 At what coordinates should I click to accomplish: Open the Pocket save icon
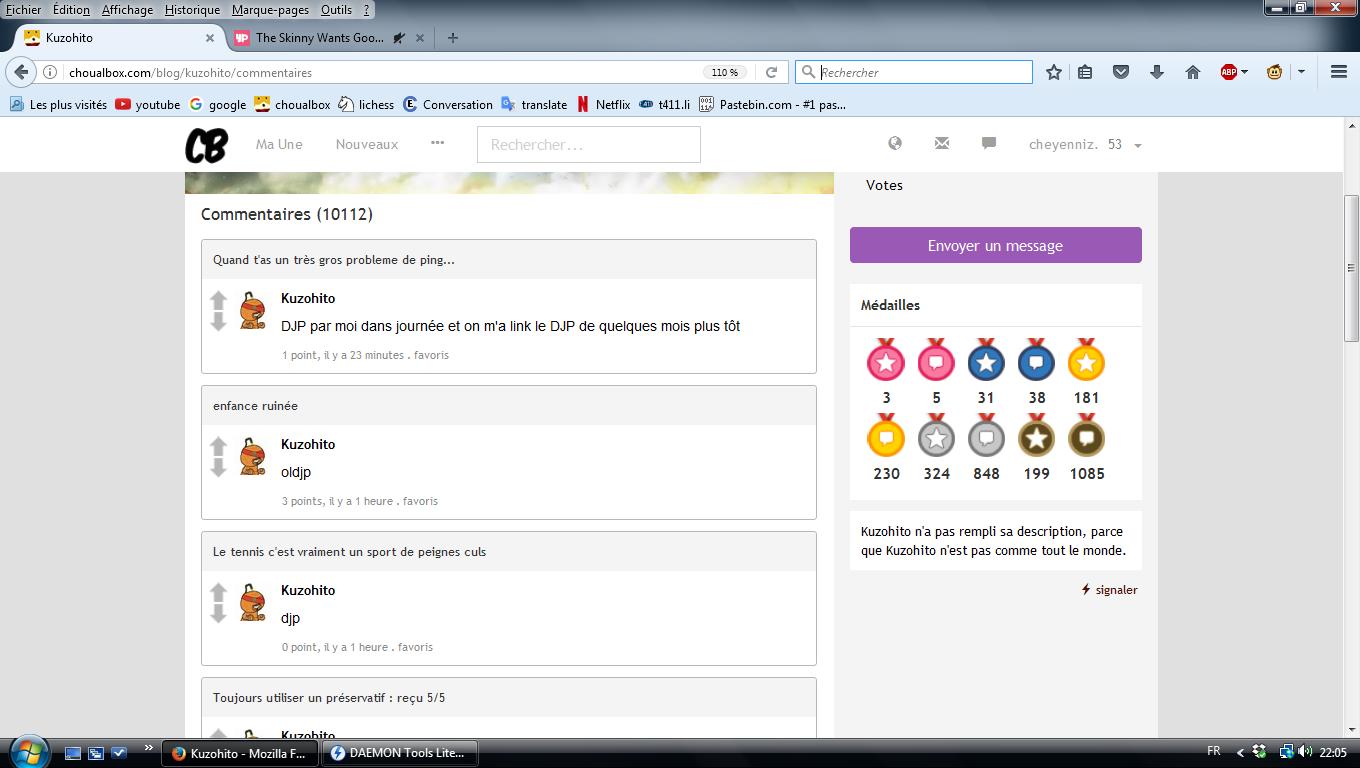click(x=1121, y=72)
